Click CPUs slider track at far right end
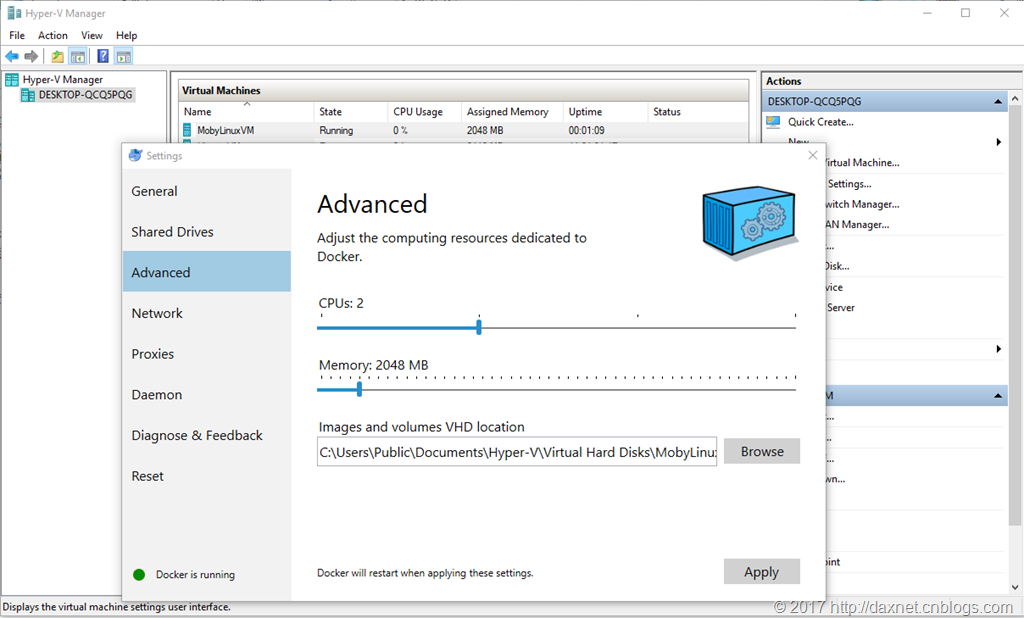 (x=794, y=328)
